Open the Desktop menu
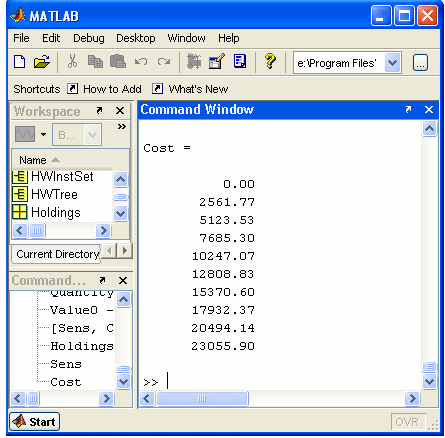This screenshot has width=445, height=438. coord(136,38)
